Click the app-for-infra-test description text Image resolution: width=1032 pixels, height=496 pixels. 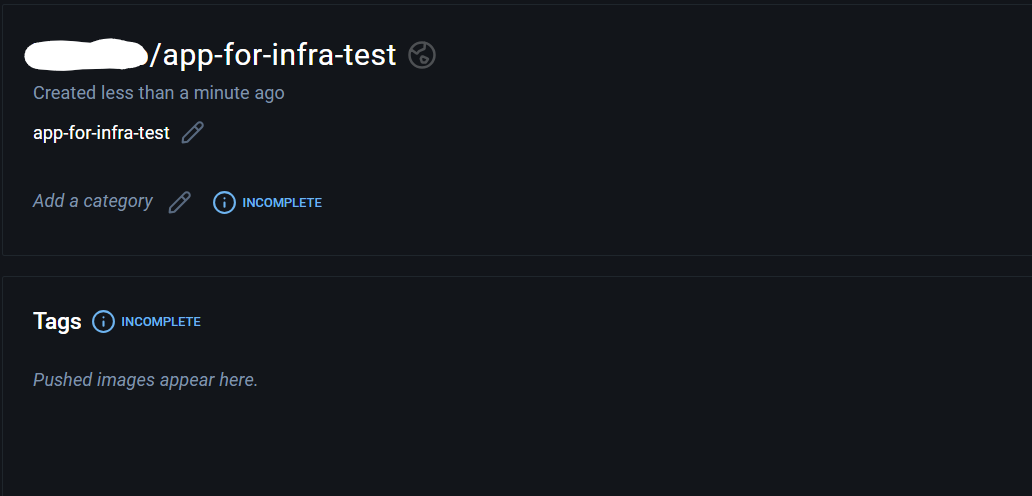[x=101, y=133]
